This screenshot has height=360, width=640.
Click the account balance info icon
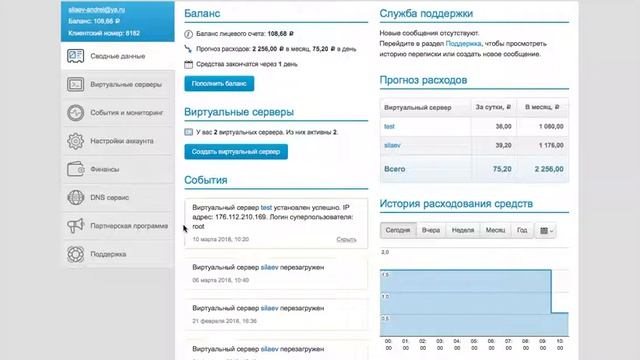pos(188,34)
